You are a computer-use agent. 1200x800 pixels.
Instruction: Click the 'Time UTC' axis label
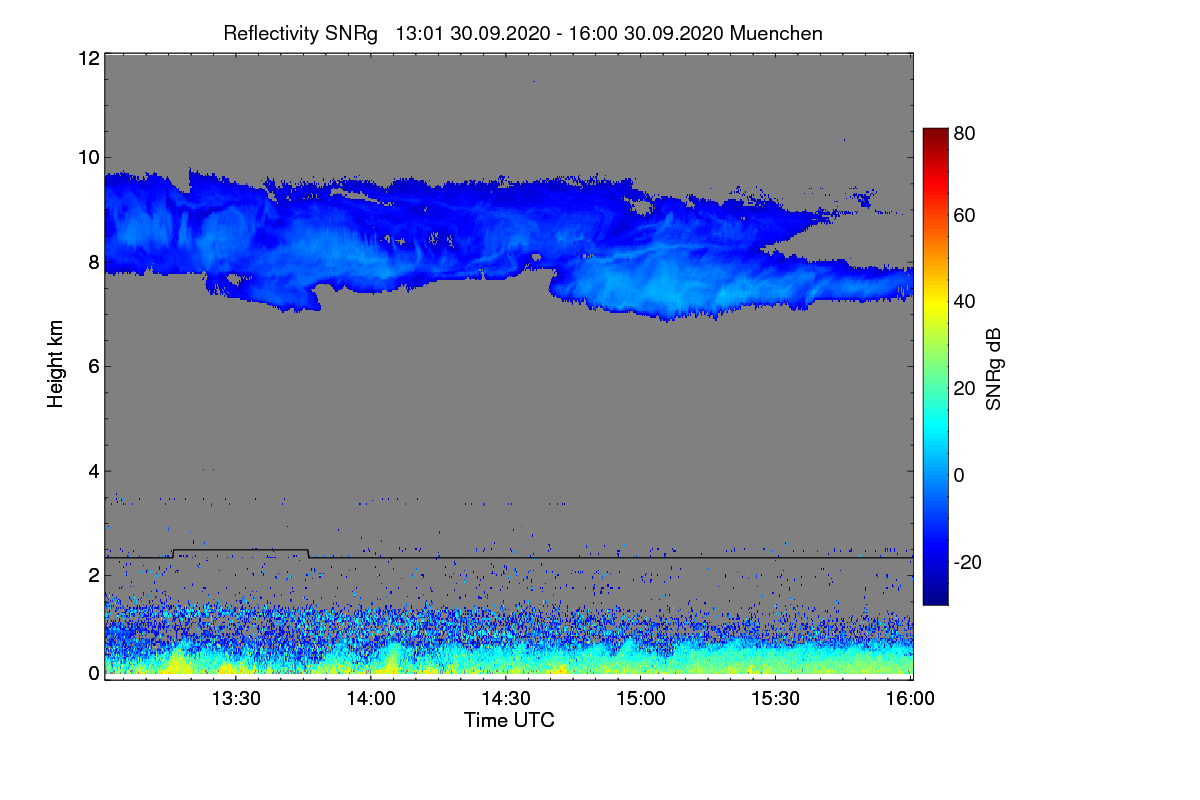point(509,720)
